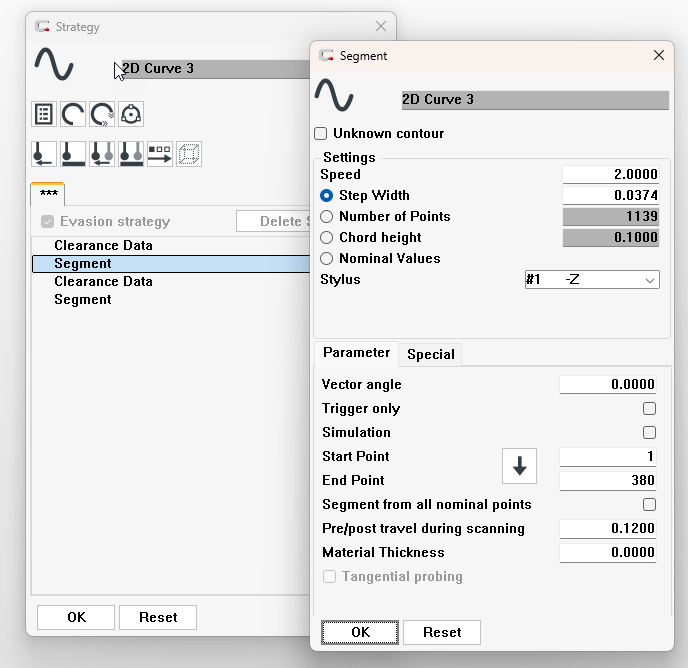Tick the Trigger only checkbox
688x668 pixels.
click(649, 409)
